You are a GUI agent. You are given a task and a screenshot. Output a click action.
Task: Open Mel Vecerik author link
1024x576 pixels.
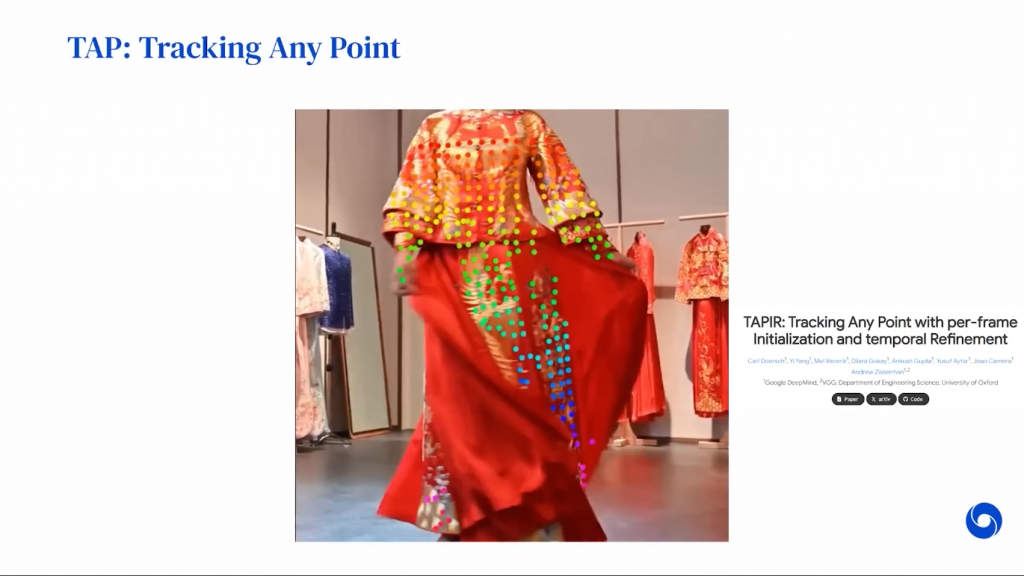point(831,361)
